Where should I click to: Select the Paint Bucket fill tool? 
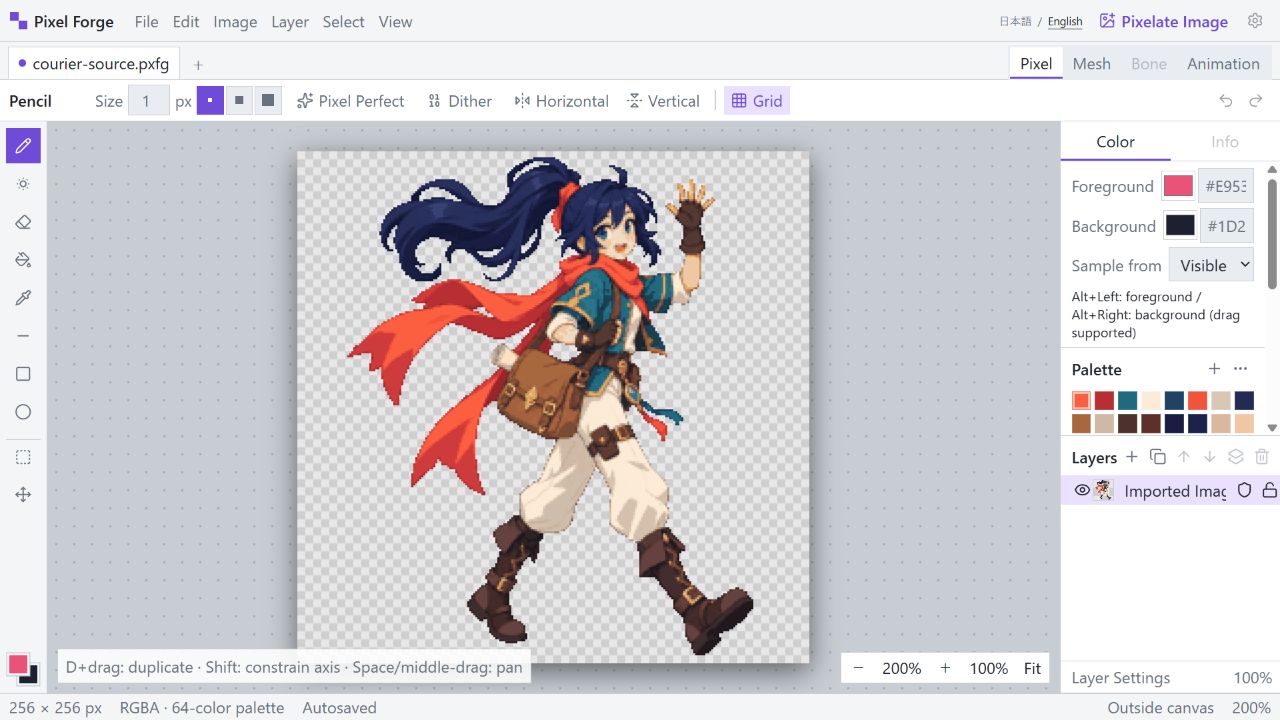point(23,260)
